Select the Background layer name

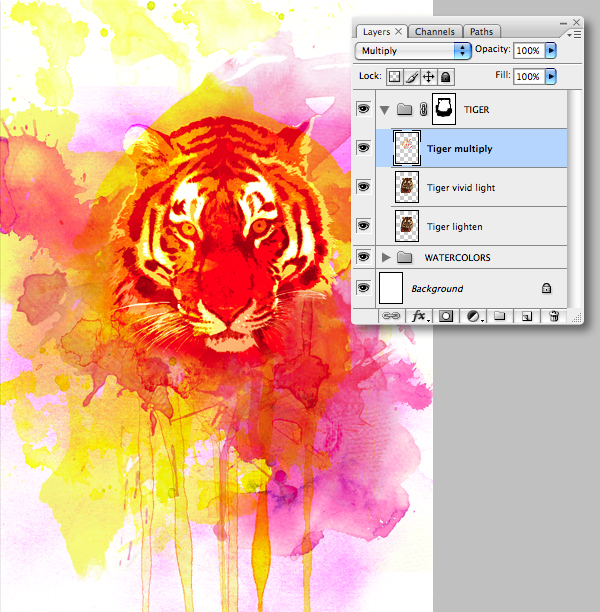pyautogui.click(x=437, y=289)
